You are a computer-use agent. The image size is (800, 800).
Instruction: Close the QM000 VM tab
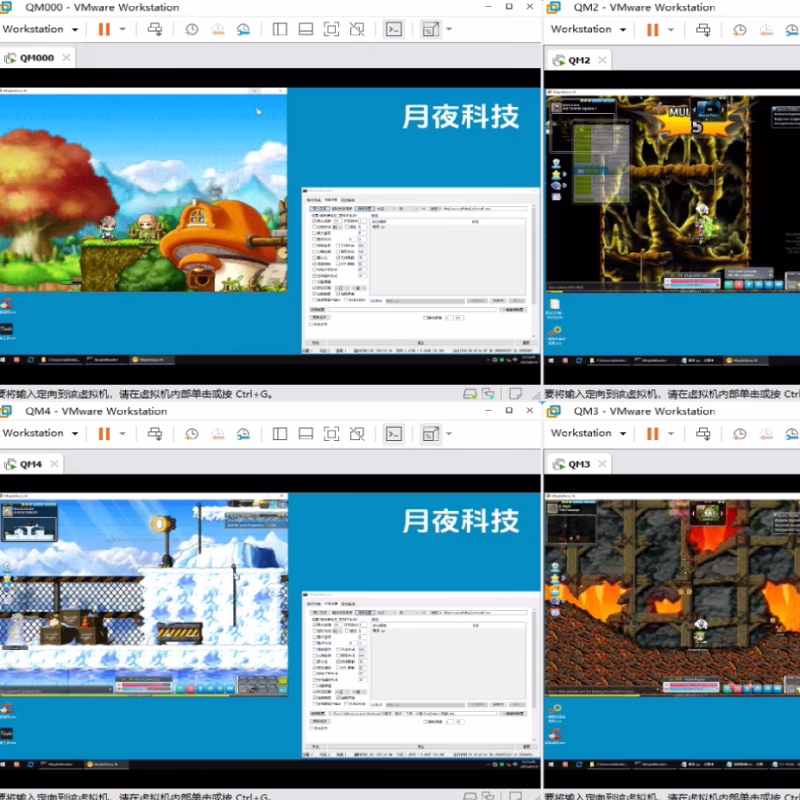[x=67, y=58]
